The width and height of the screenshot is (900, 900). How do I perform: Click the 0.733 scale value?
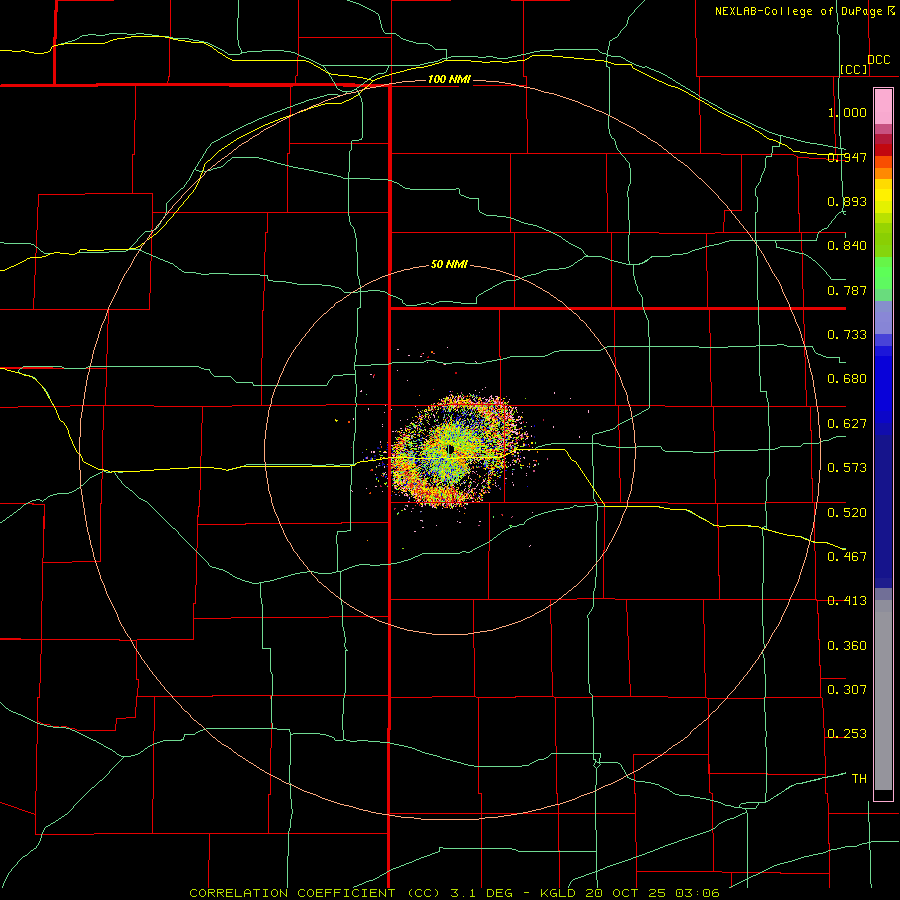pyautogui.click(x=847, y=335)
